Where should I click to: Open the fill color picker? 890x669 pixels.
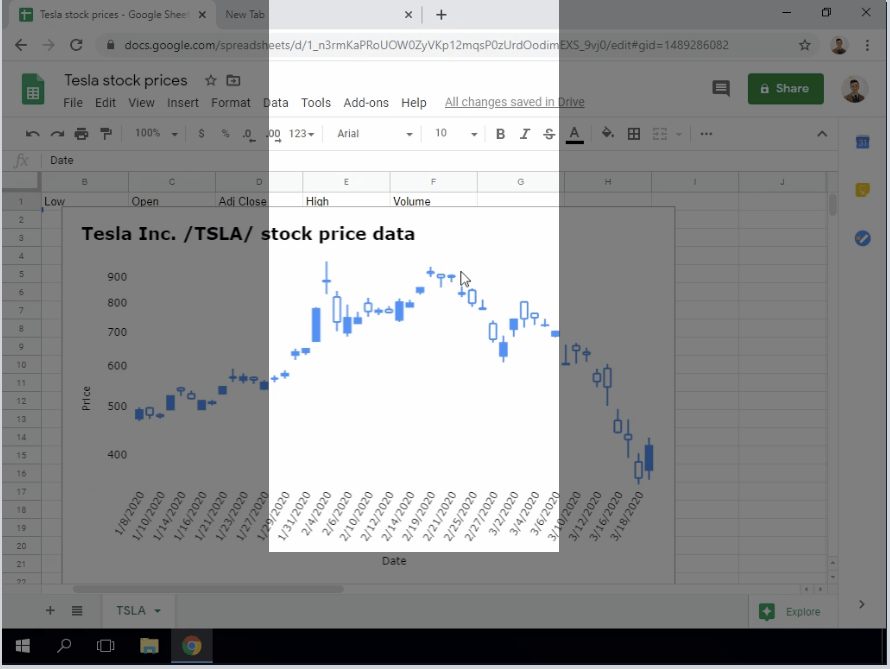point(608,133)
